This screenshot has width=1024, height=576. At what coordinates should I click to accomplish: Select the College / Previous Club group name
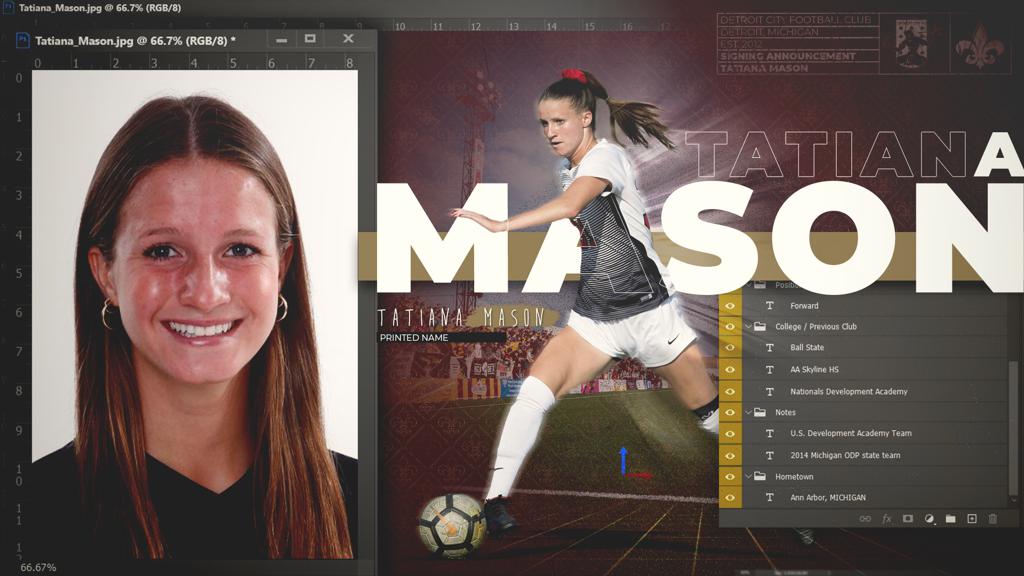816,327
